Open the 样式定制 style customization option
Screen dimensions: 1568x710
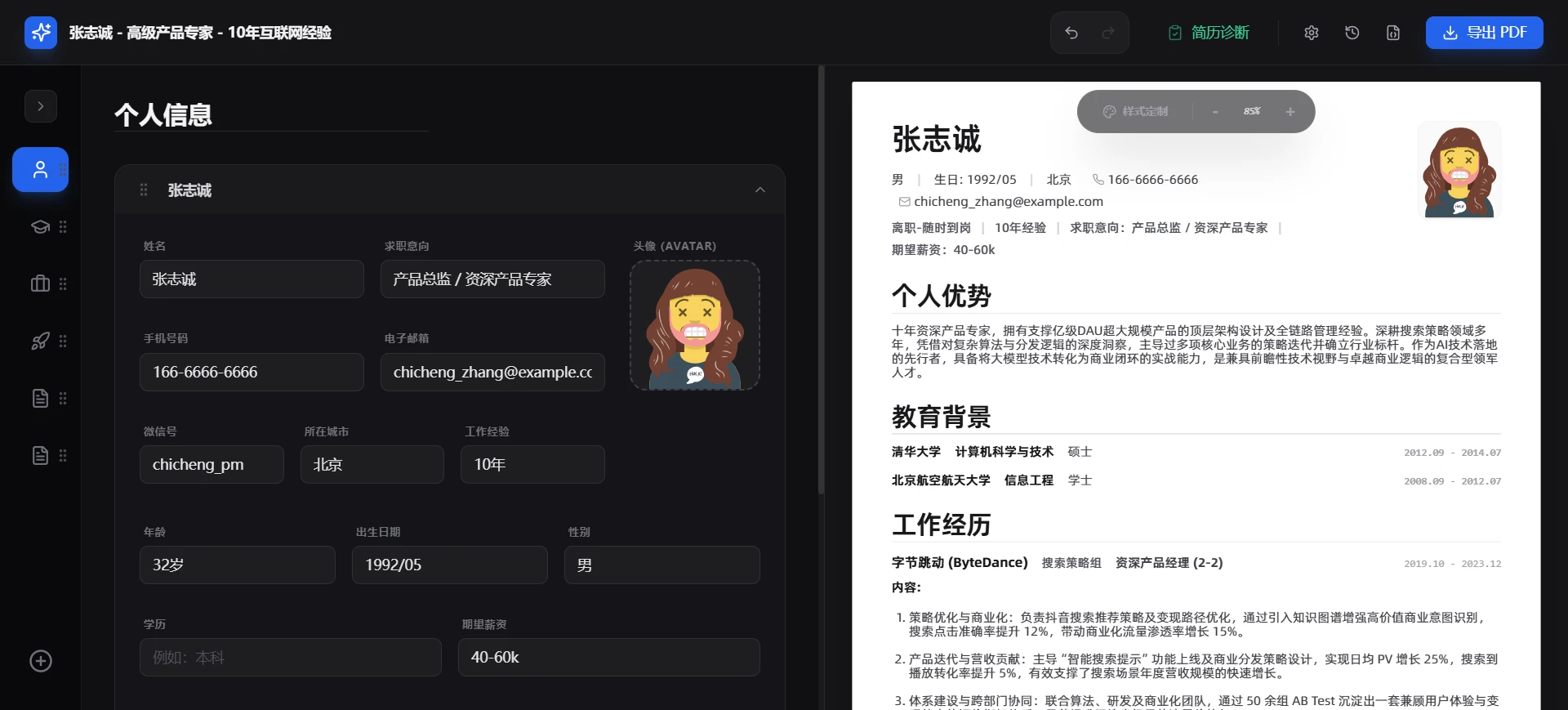click(1135, 112)
